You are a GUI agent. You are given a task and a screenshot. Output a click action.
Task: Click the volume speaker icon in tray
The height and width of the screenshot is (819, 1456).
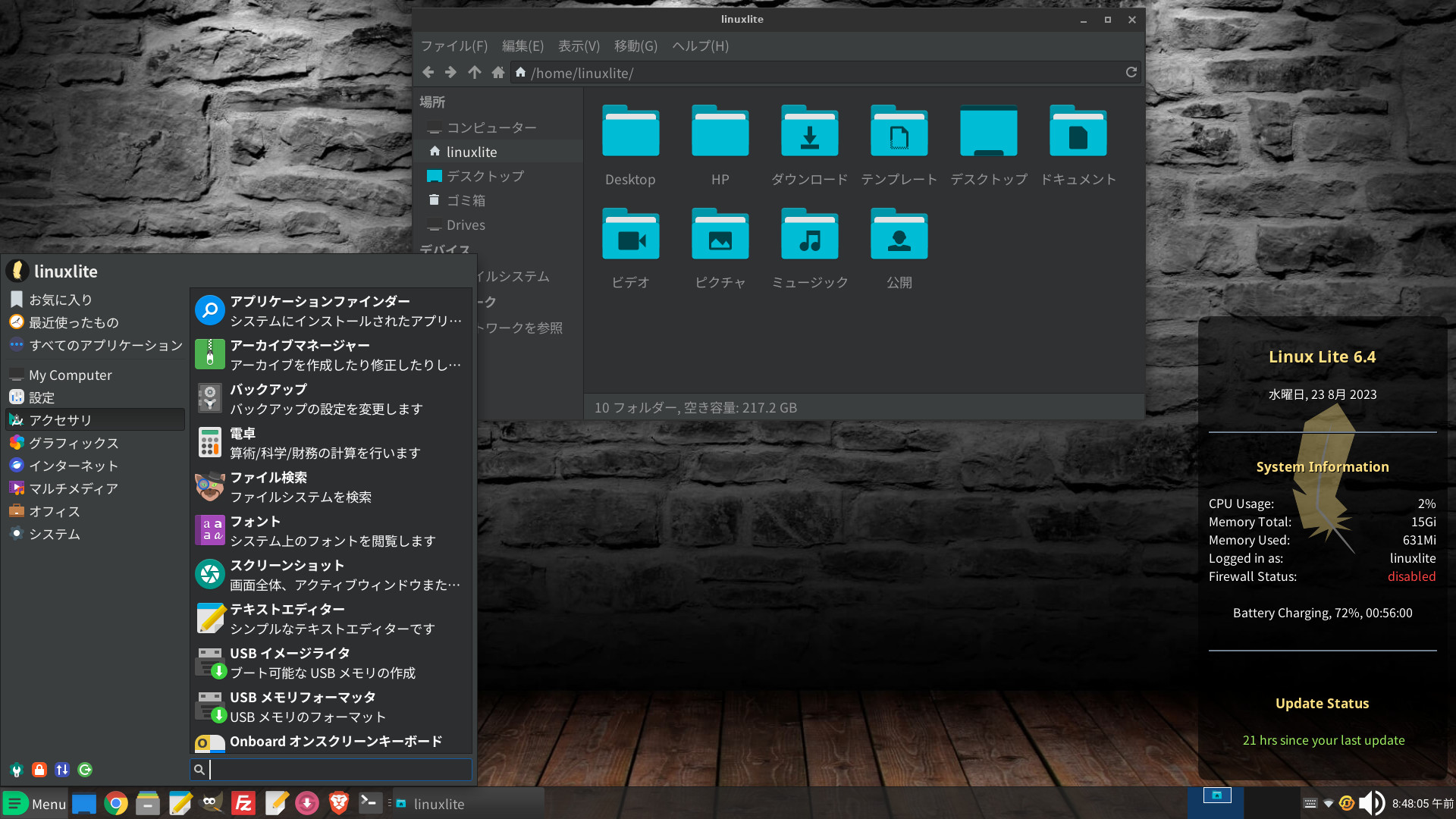click(1371, 803)
